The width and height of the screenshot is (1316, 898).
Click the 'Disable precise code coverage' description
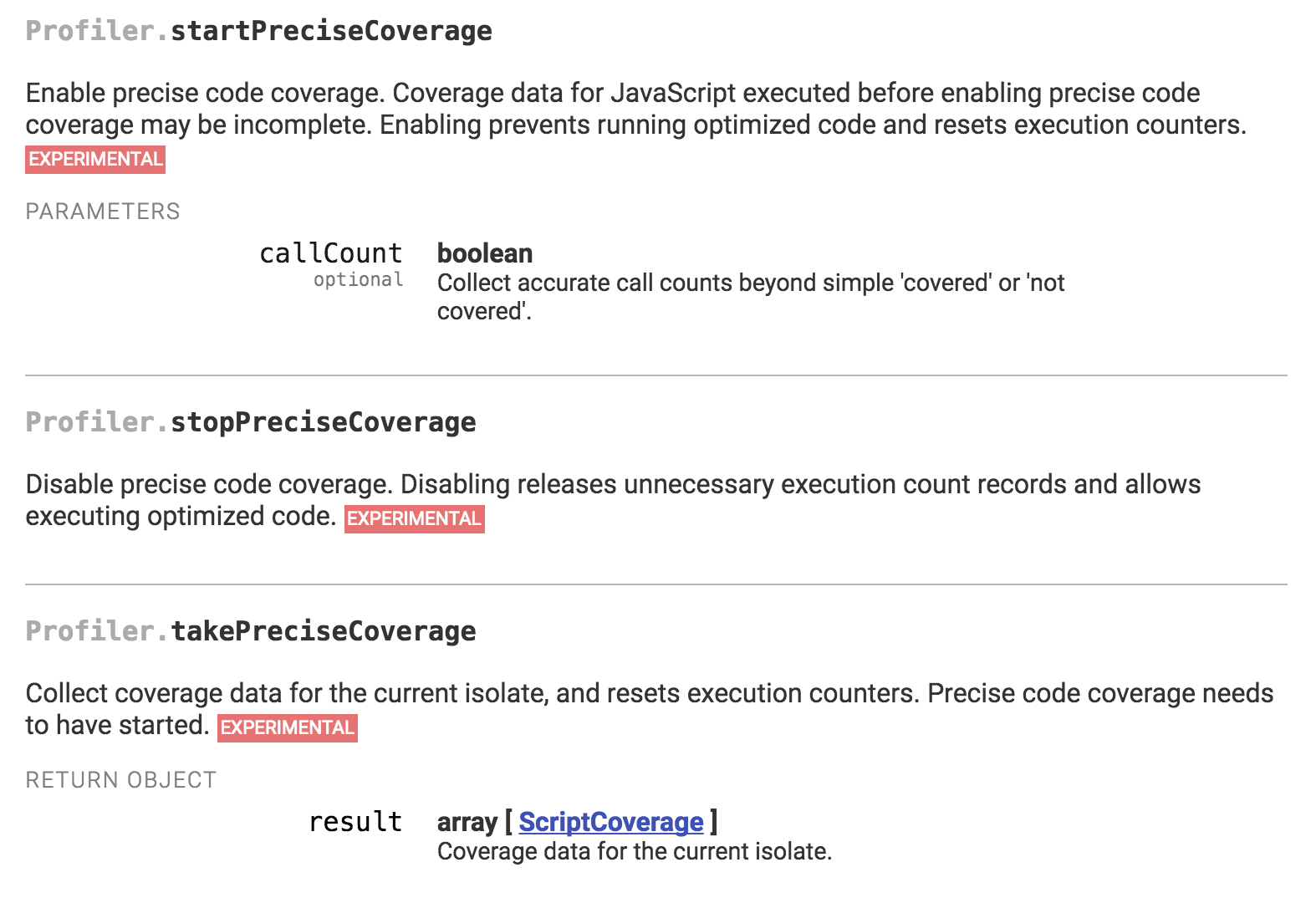coord(614,500)
